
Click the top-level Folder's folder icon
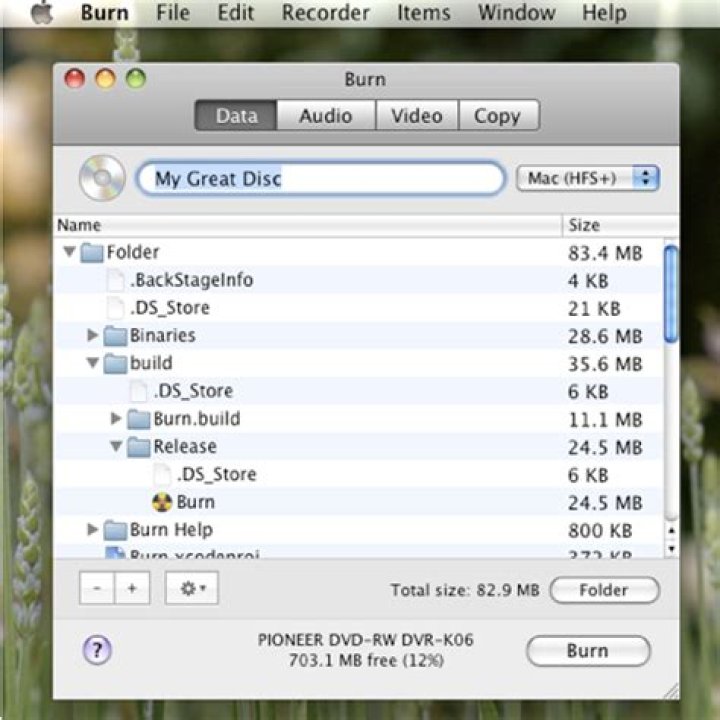(92, 252)
